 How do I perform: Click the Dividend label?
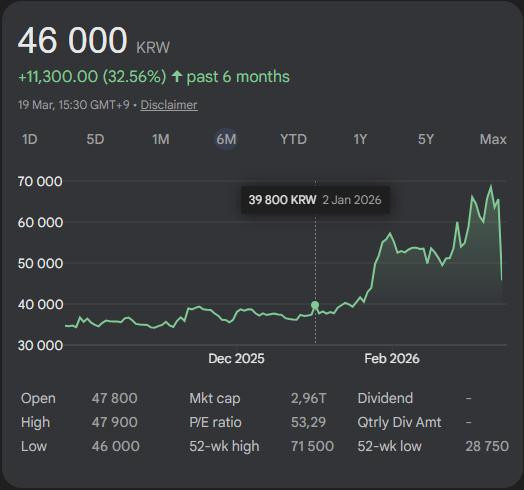[x=385, y=398]
